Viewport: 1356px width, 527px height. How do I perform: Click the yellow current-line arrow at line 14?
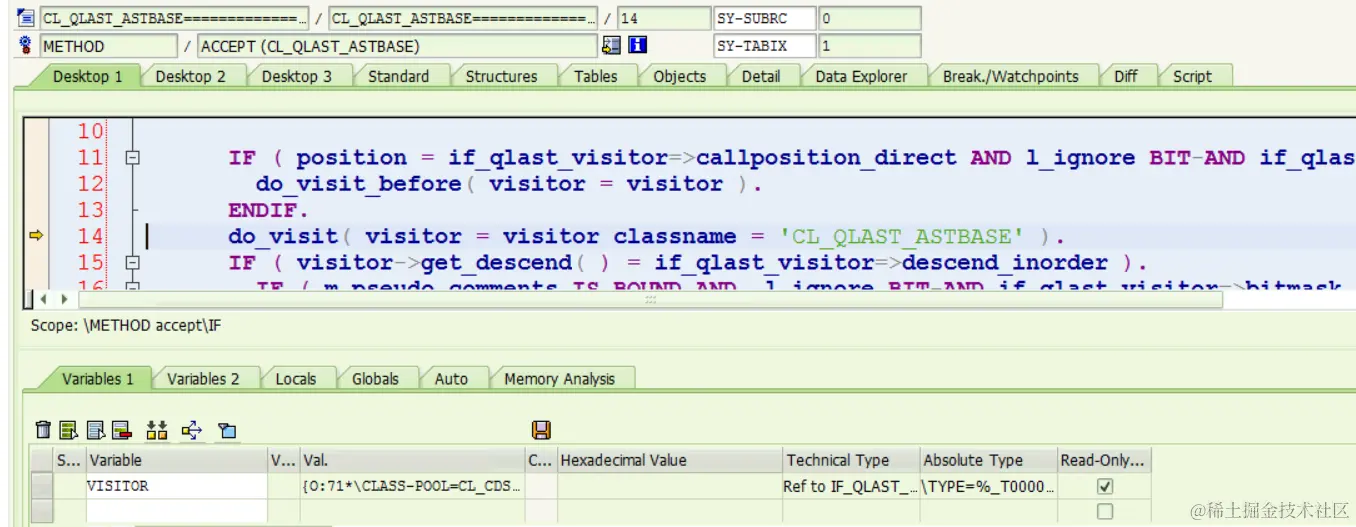click(x=35, y=236)
